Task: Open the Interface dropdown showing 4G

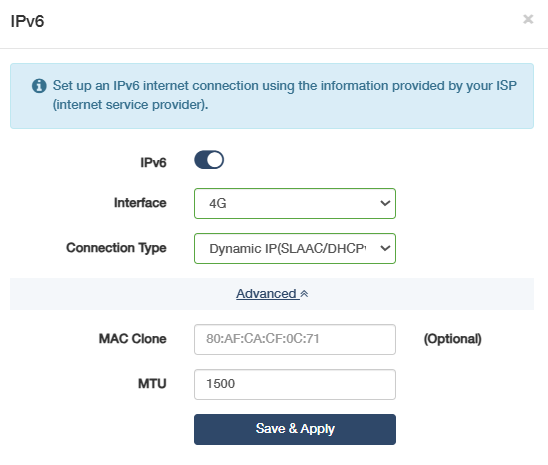Action: 295,203
